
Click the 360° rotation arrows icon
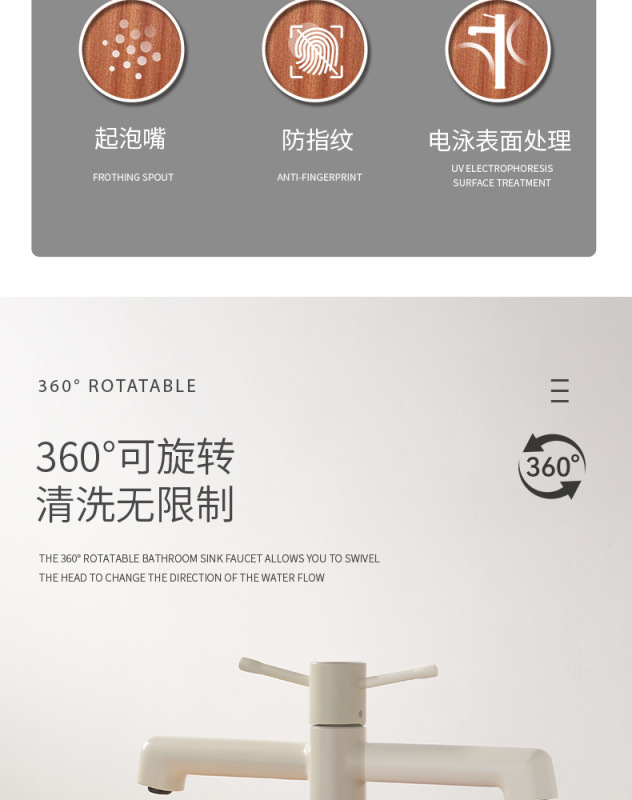coord(552,466)
